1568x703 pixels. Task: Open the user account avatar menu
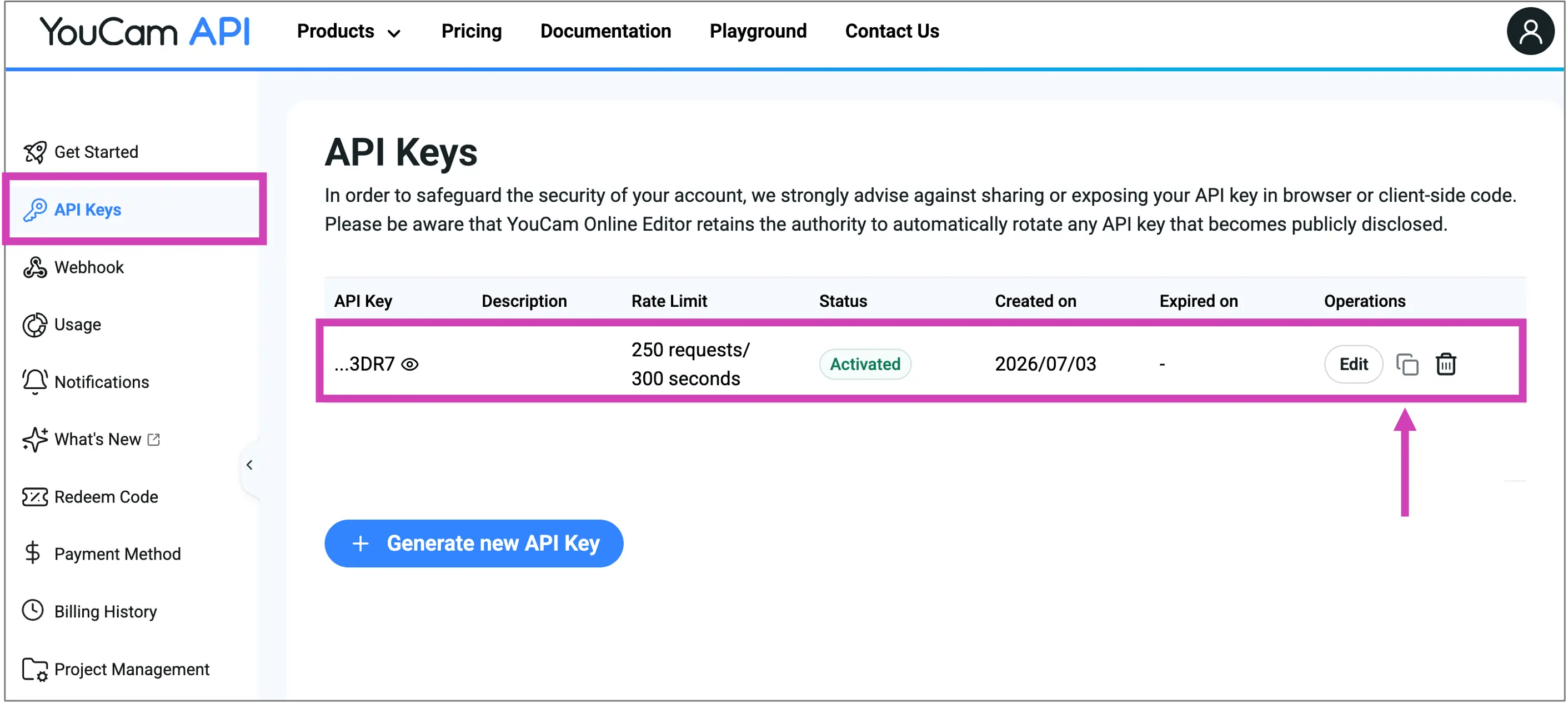click(x=1530, y=31)
